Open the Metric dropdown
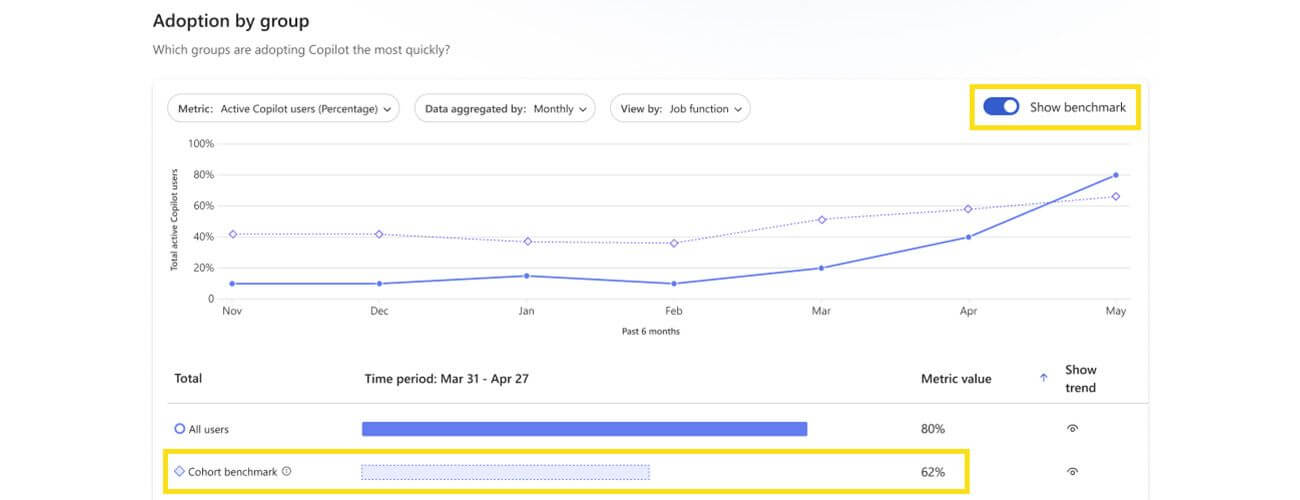This screenshot has width=1300, height=500. [x=284, y=109]
